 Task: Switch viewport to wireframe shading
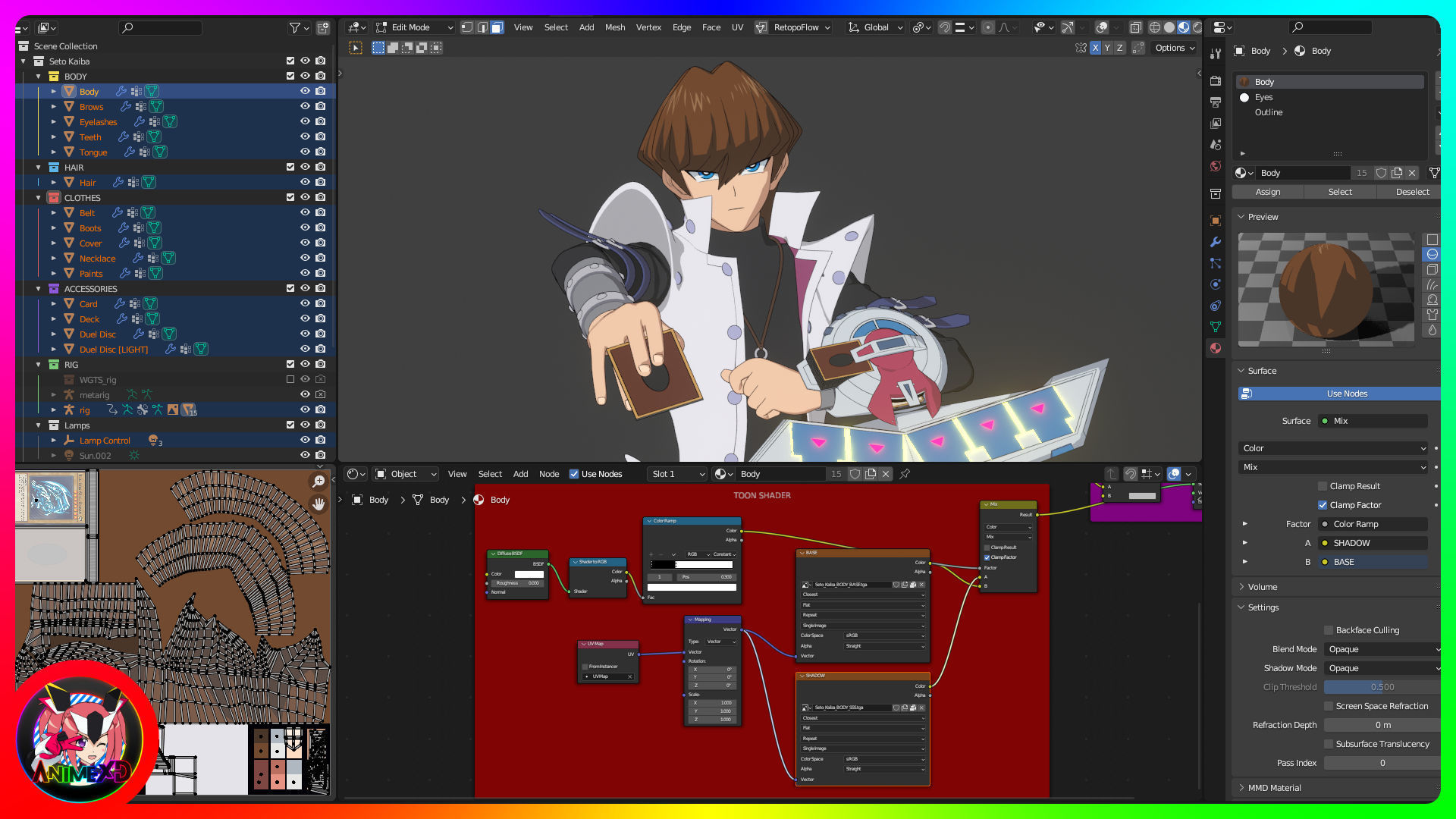[1155, 27]
